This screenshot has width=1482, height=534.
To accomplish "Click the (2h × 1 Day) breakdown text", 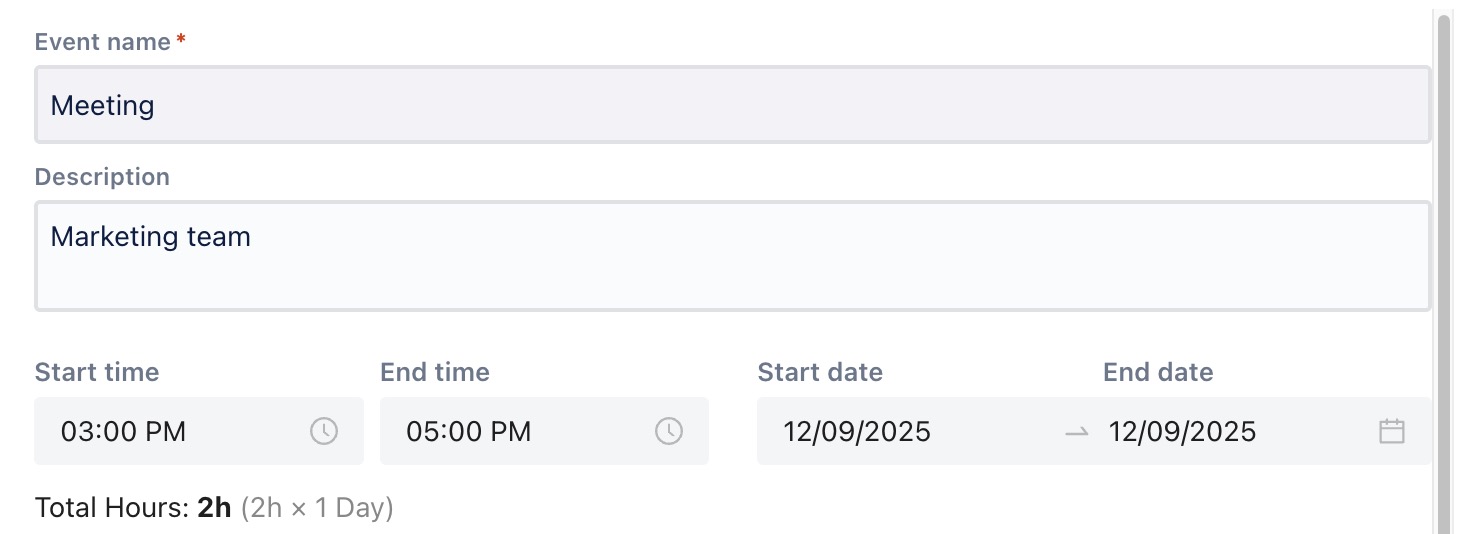I will [x=317, y=508].
